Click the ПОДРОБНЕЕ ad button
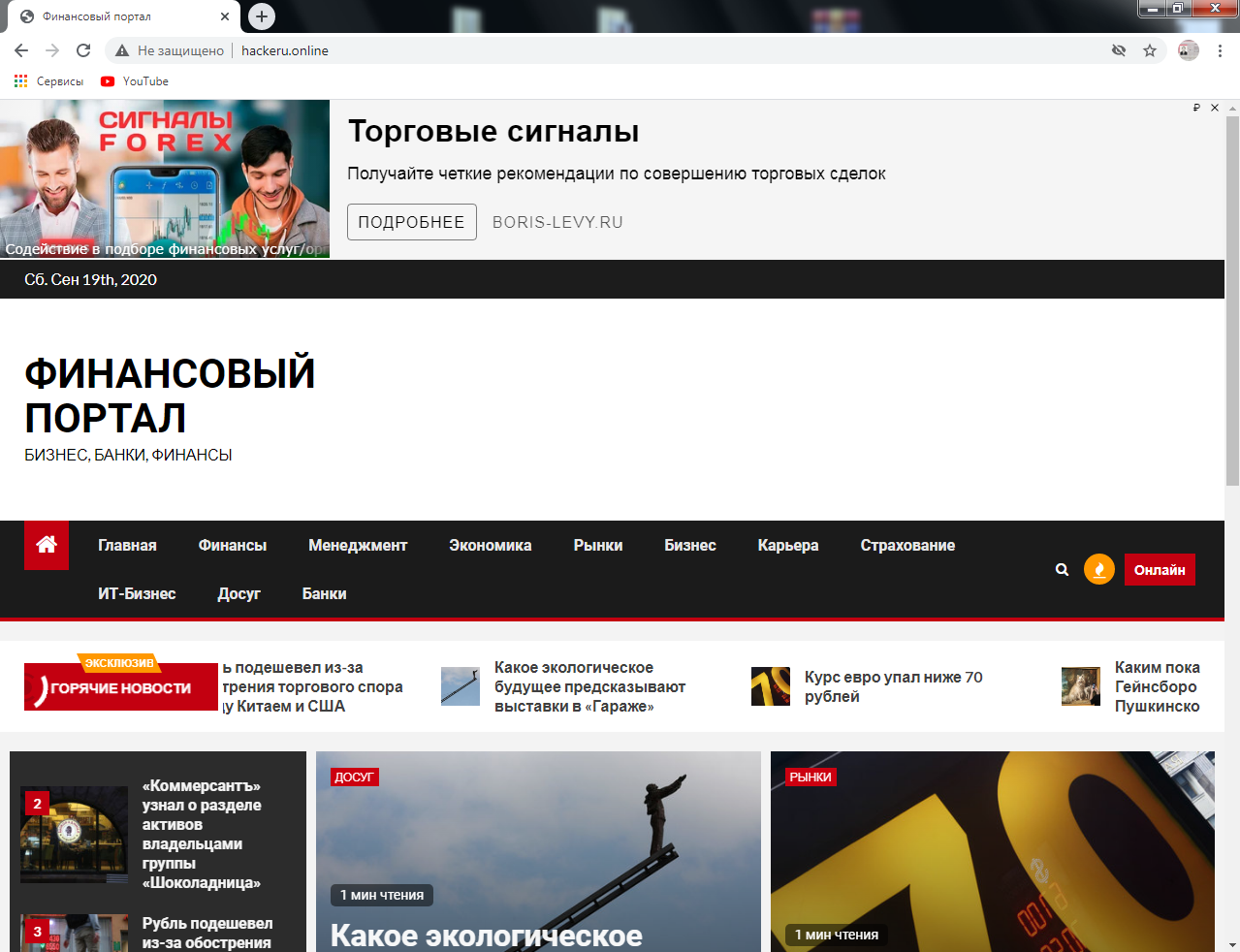The image size is (1240, 952). [x=412, y=222]
